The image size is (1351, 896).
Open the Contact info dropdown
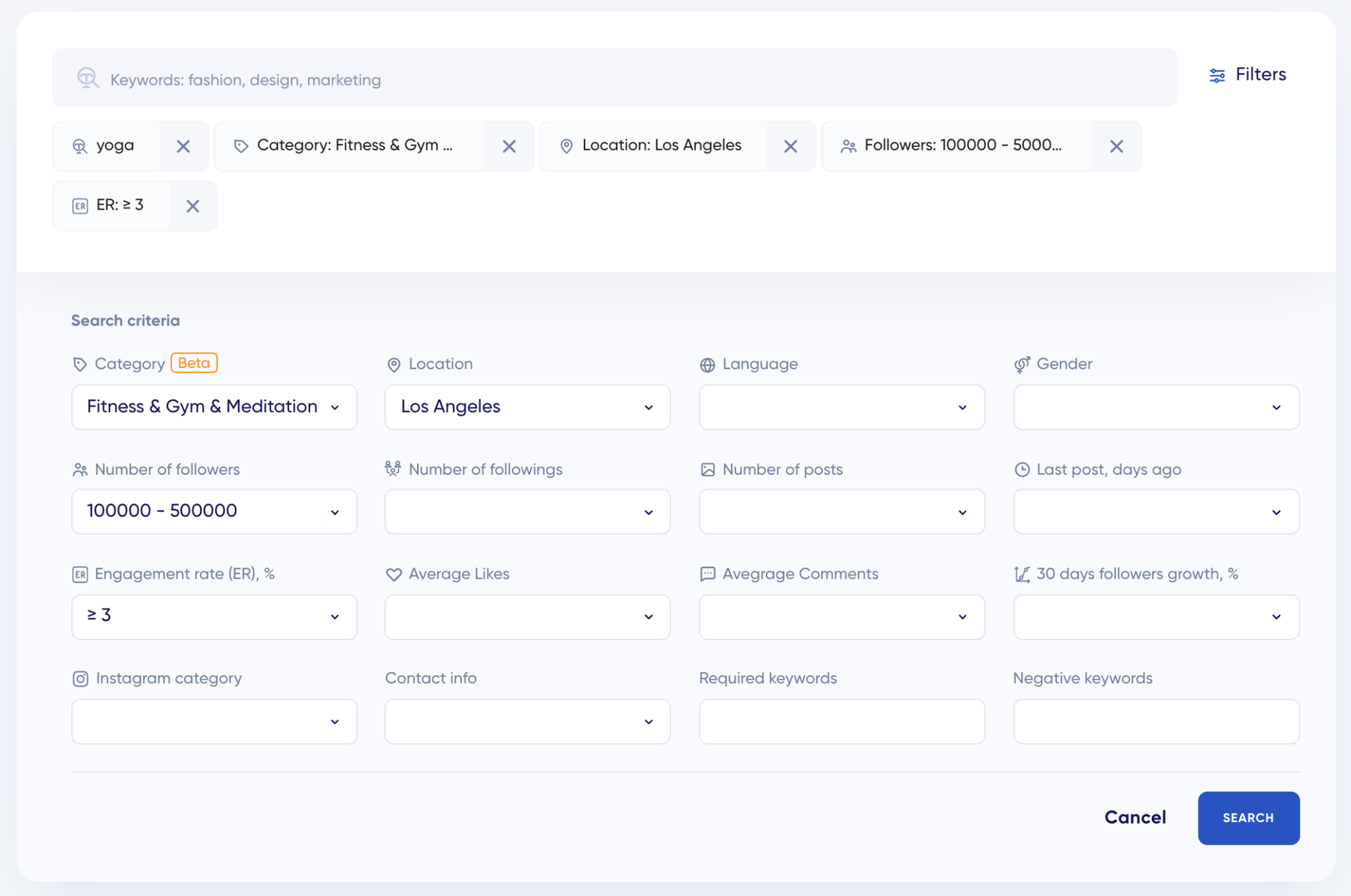tap(527, 721)
